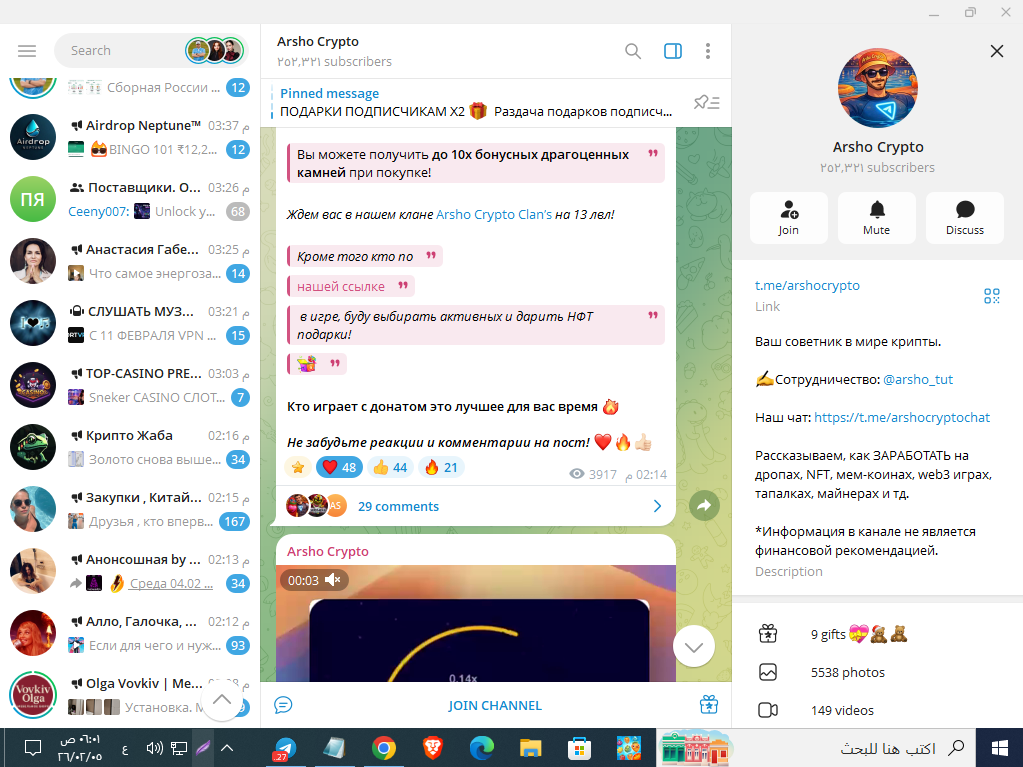Viewport: 1023px width, 767px height.
Task: Select the Анастасия Габе... channel
Action: click(130, 262)
